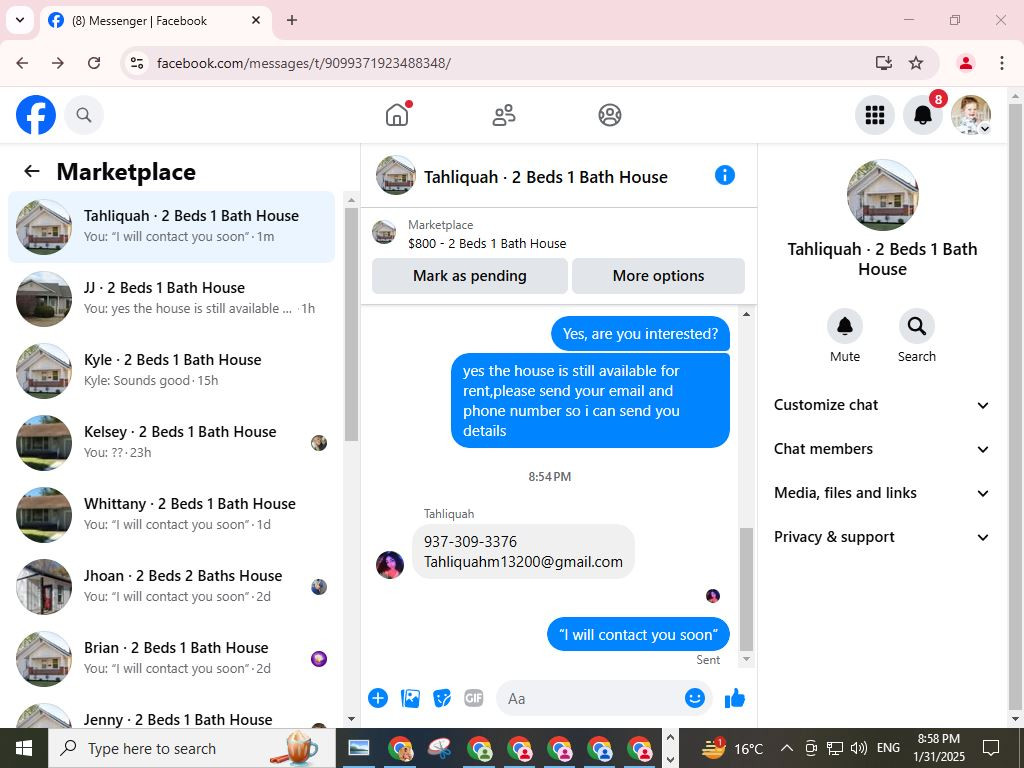1024x768 pixels.
Task: Open Chrome tab search dropdown
Action: point(20,20)
